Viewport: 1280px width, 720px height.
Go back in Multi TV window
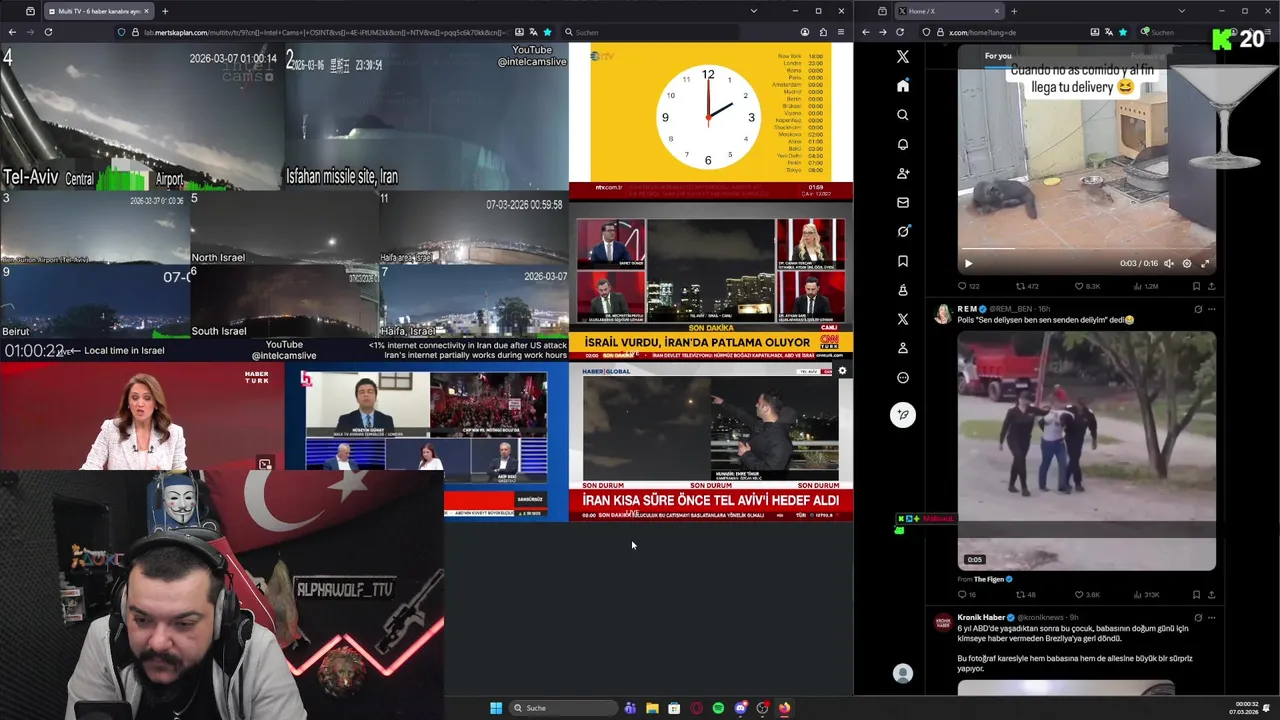pyautogui.click(x=12, y=32)
